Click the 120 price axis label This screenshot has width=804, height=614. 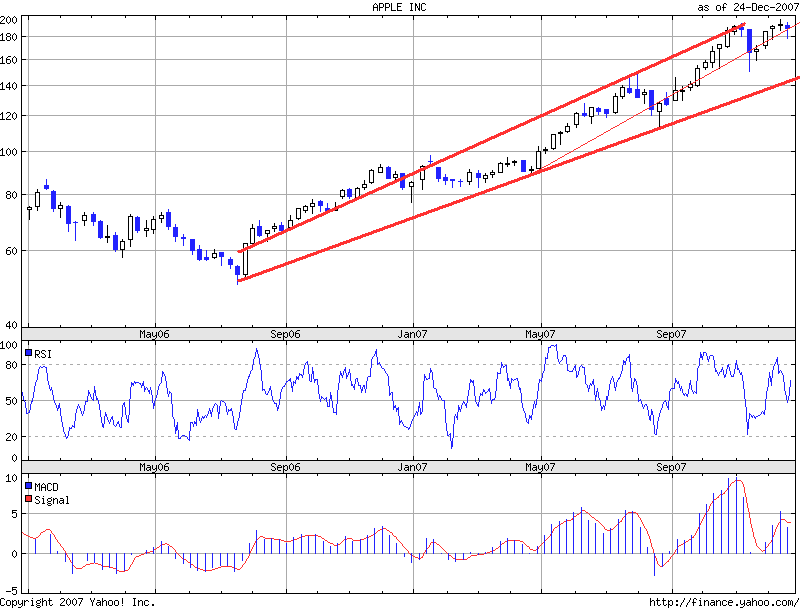click(9, 116)
